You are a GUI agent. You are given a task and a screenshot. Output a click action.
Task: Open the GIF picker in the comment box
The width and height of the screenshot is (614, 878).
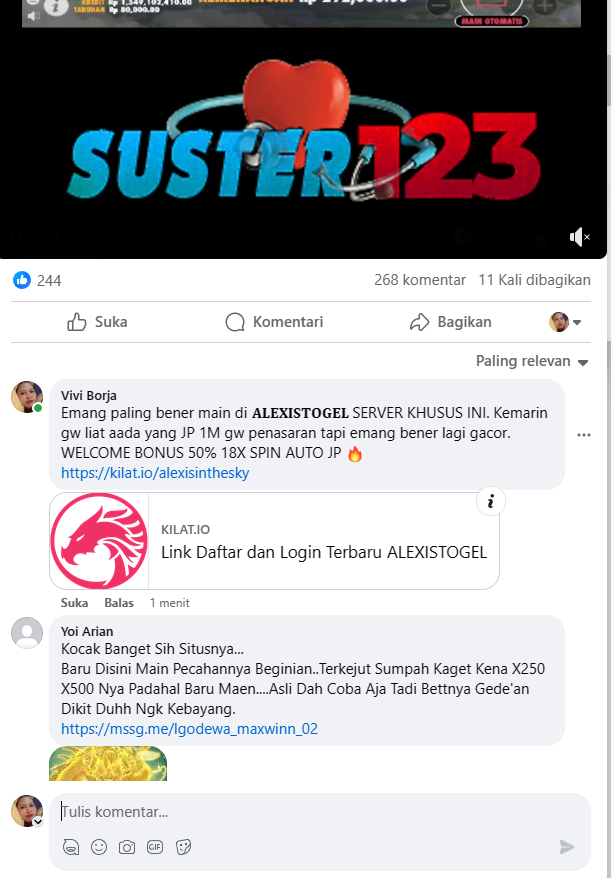155,847
